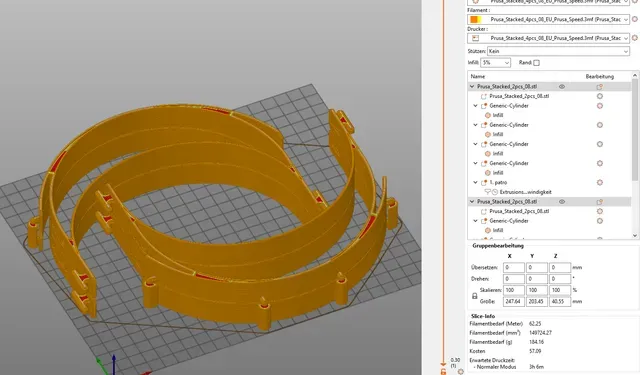
Task: Open the Infill 5% dropdown
Action: tap(496, 63)
